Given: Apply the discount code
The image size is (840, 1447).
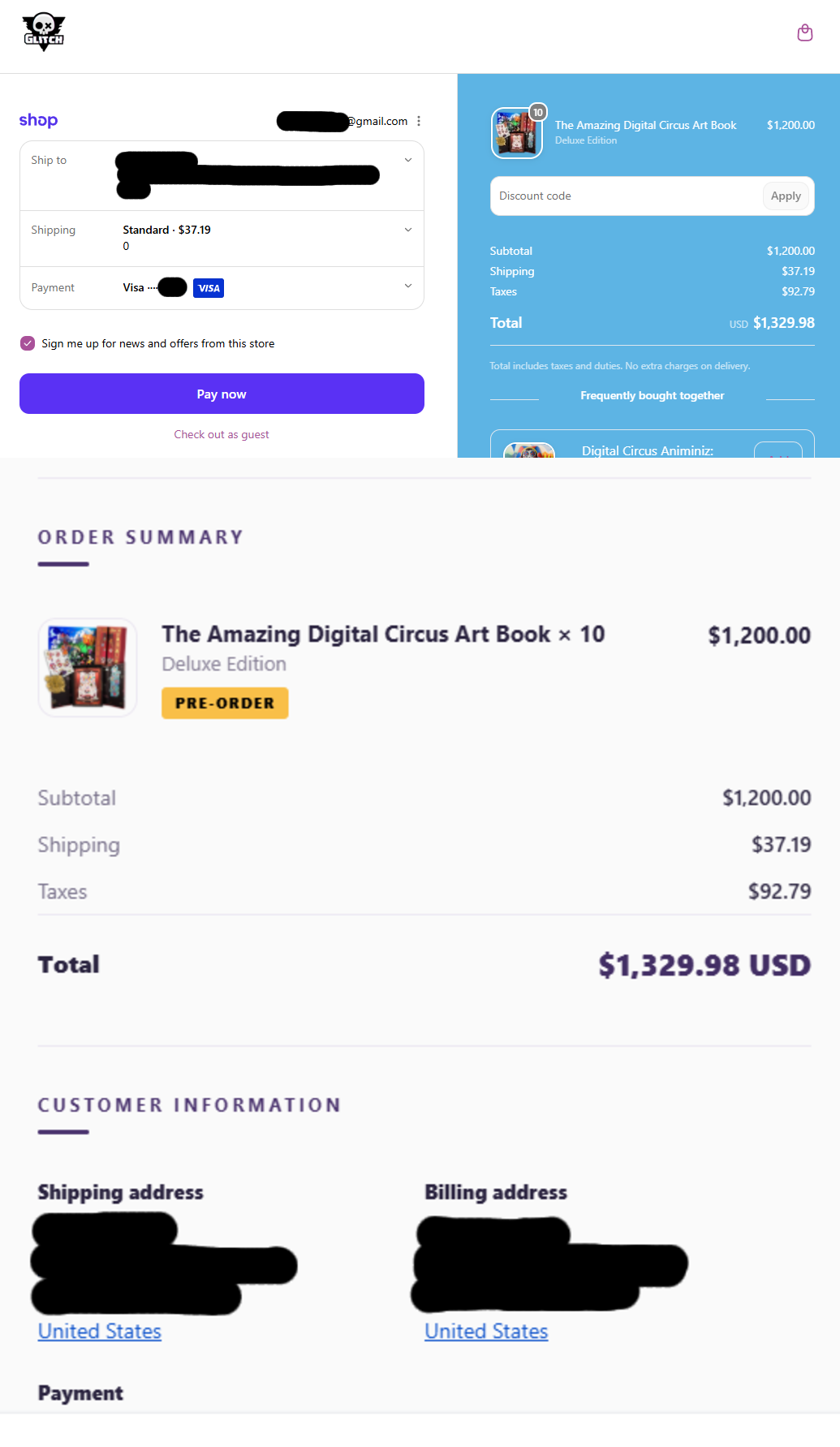Looking at the screenshot, I should pyautogui.click(x=785, y=196).
